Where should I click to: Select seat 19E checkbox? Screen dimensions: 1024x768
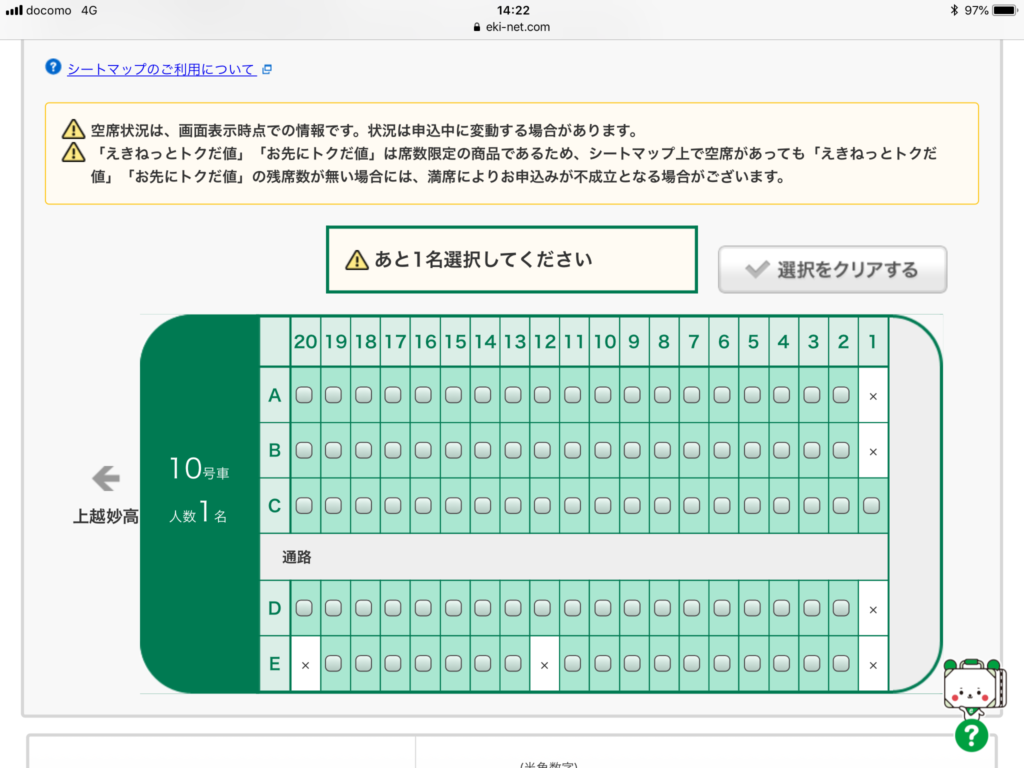tap(335, 663)
